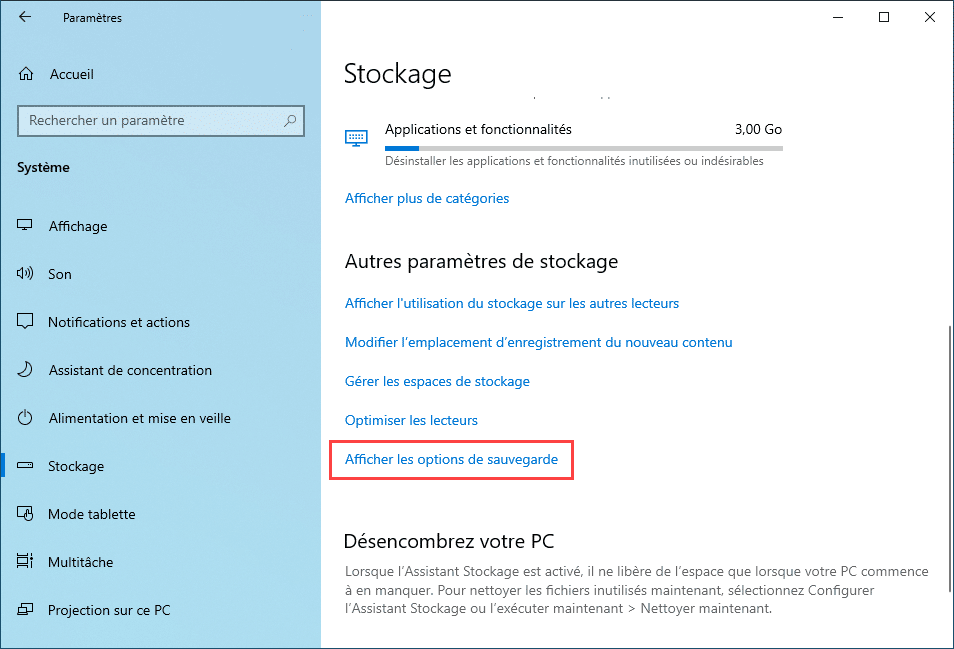The width and height of the screenshot is (954, 649).
Task: Click the Notifications et actions icon
Action: (25, 321)
